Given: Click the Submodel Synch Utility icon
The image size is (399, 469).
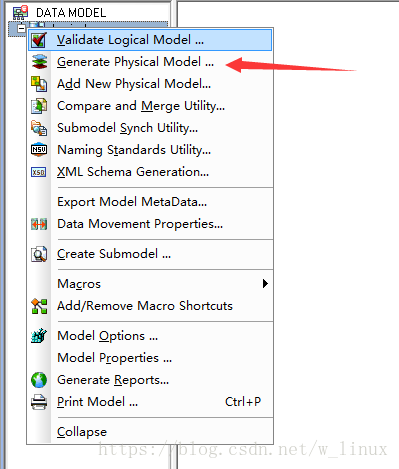Looking at the screenshot, I should [39, 128].
